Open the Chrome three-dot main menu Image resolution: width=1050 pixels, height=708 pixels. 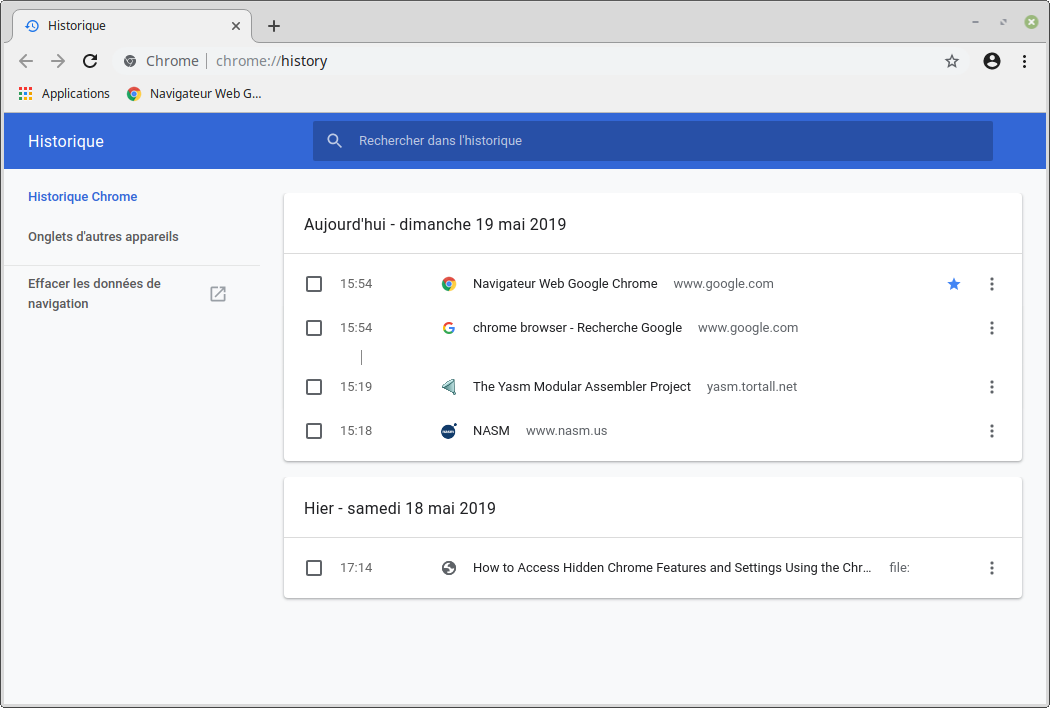[x=1025, y=61]
